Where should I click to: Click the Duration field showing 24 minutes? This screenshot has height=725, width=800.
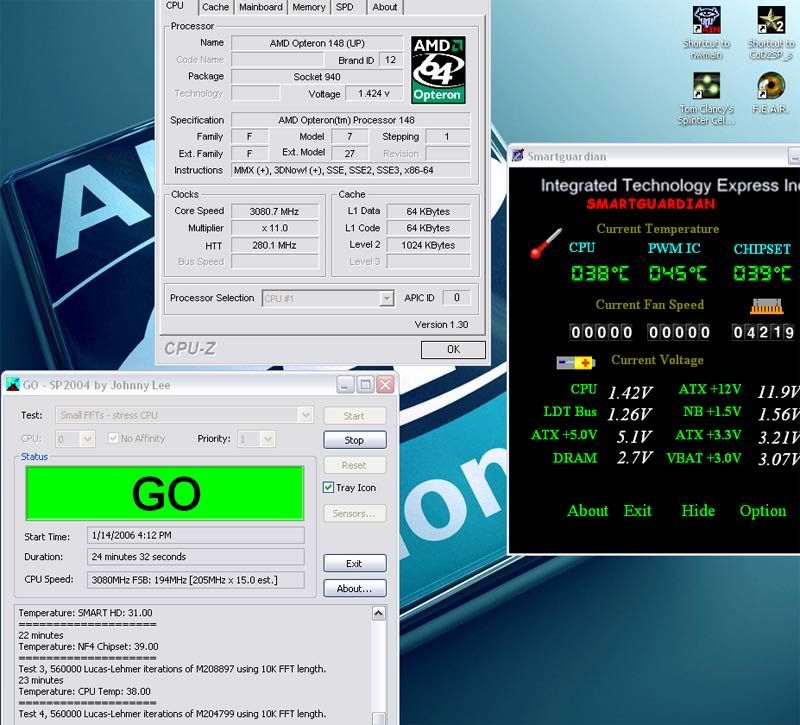pos(196,557)
